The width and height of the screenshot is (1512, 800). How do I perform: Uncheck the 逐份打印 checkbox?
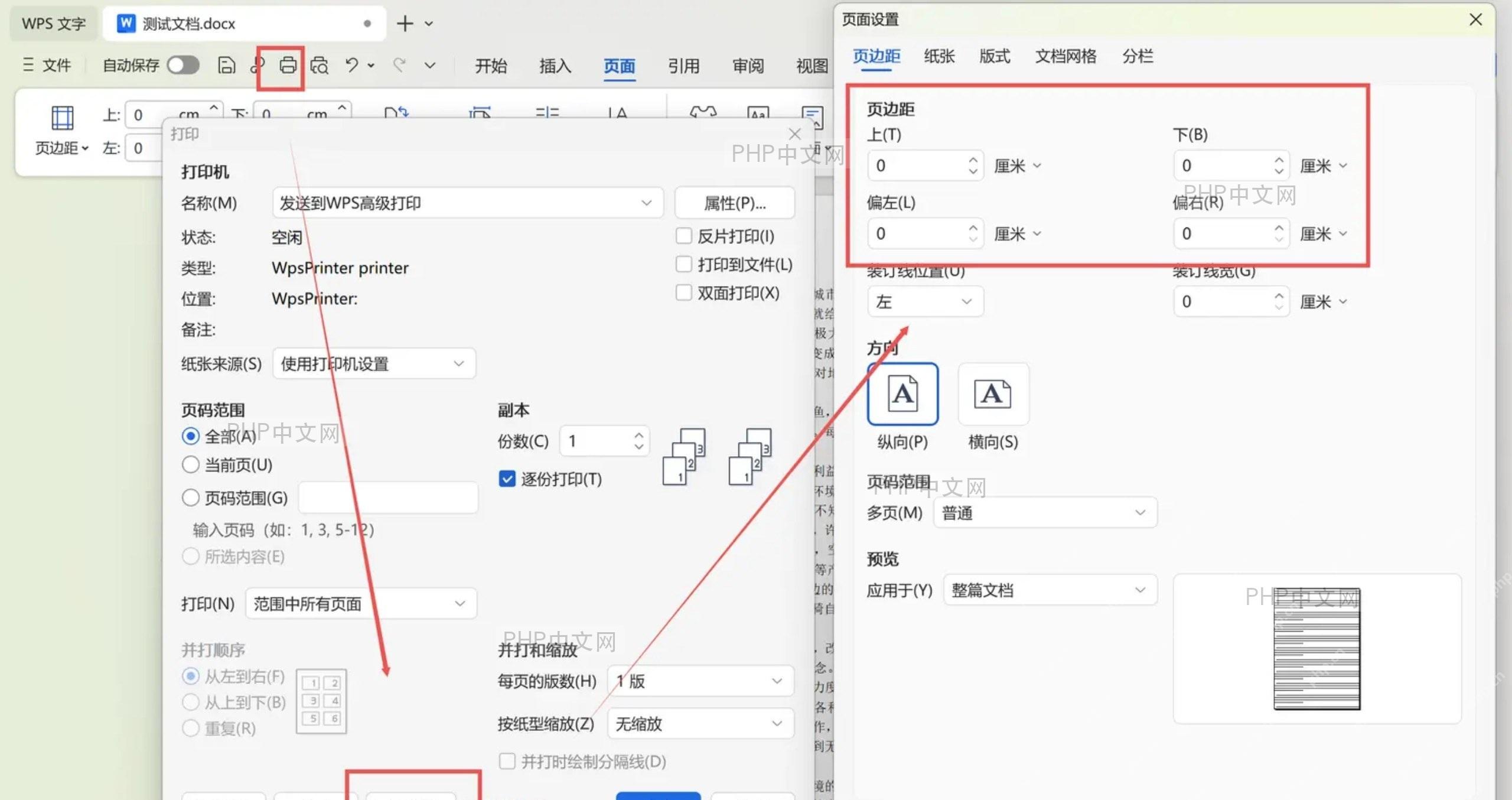click(x=507, y=479)
